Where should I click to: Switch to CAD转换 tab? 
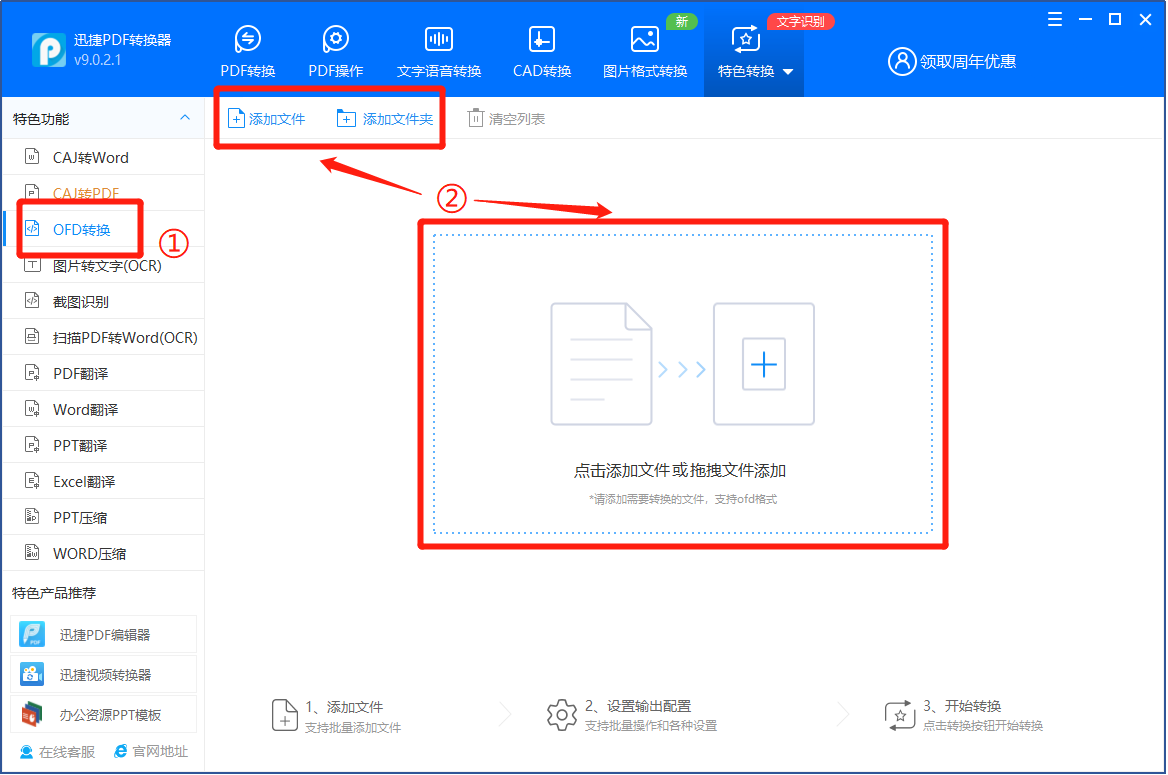(x=542, y=51)
